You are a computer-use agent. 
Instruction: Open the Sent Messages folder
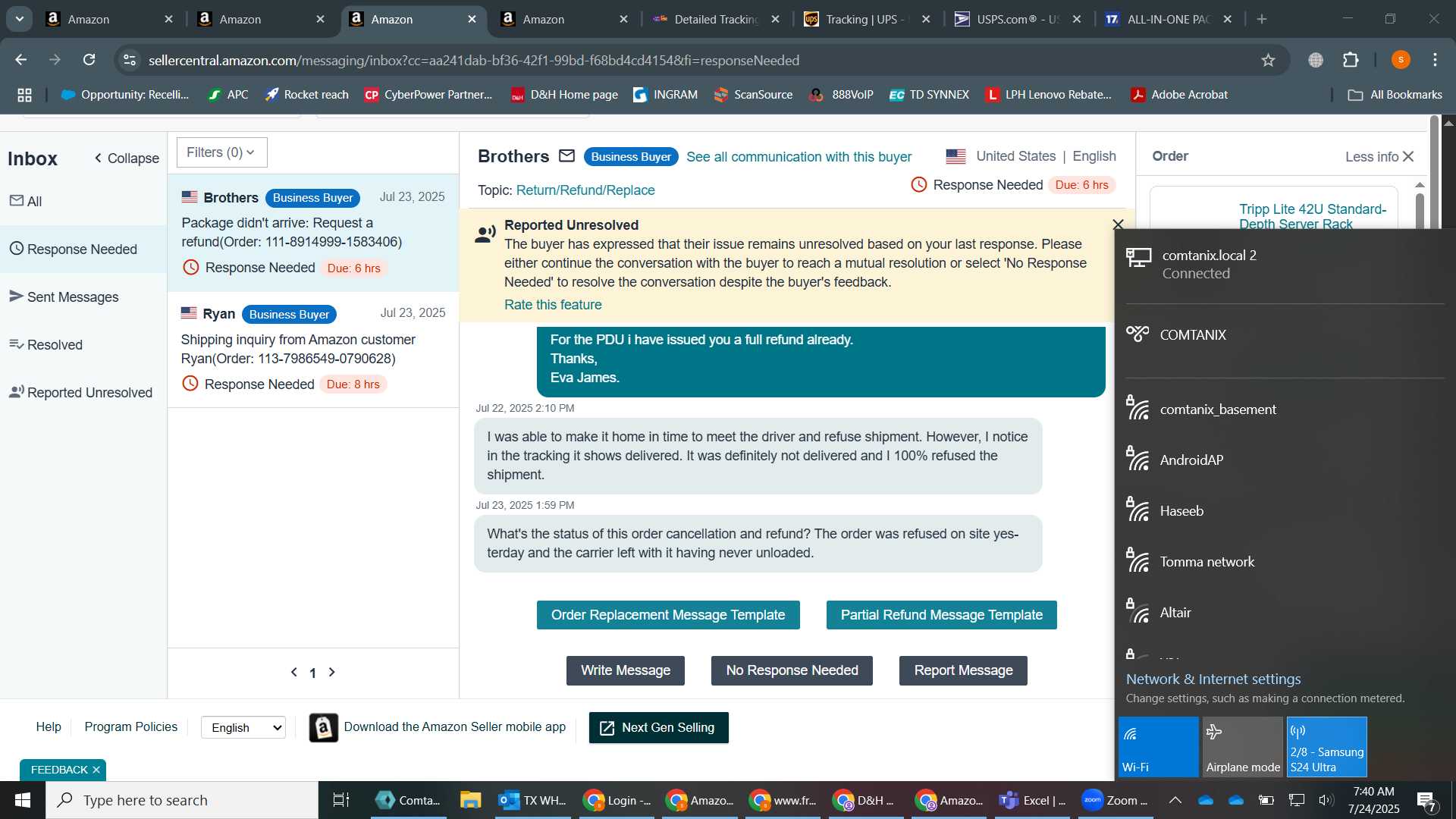pyautogui.click(x=83, y=297)
